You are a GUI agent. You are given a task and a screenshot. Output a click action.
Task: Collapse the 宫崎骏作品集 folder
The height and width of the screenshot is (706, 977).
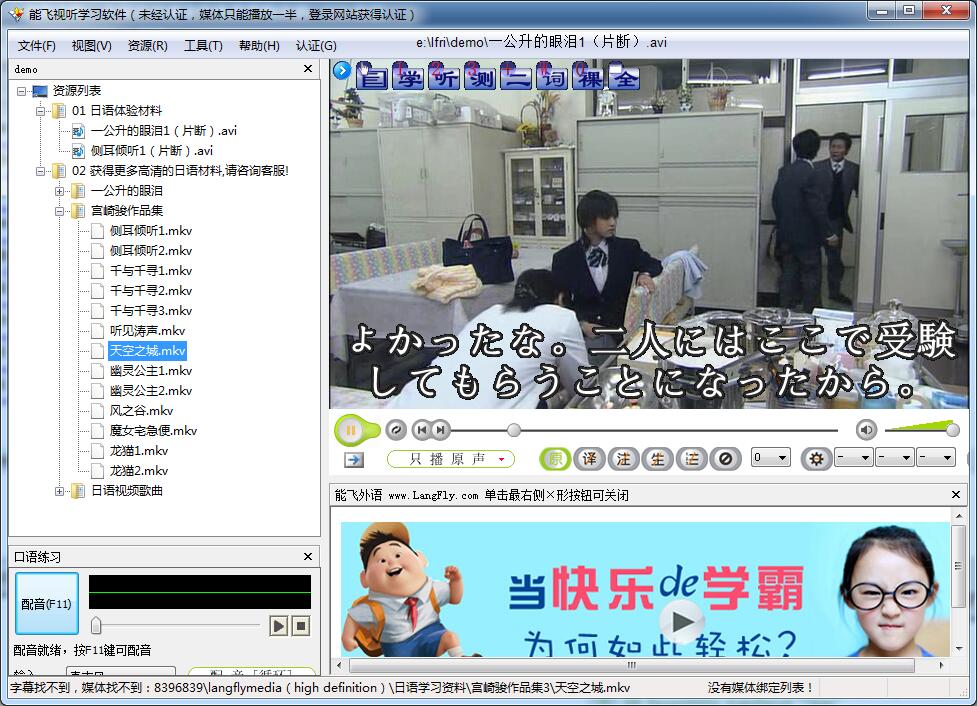pyautogui.click(x=61, y=210)
